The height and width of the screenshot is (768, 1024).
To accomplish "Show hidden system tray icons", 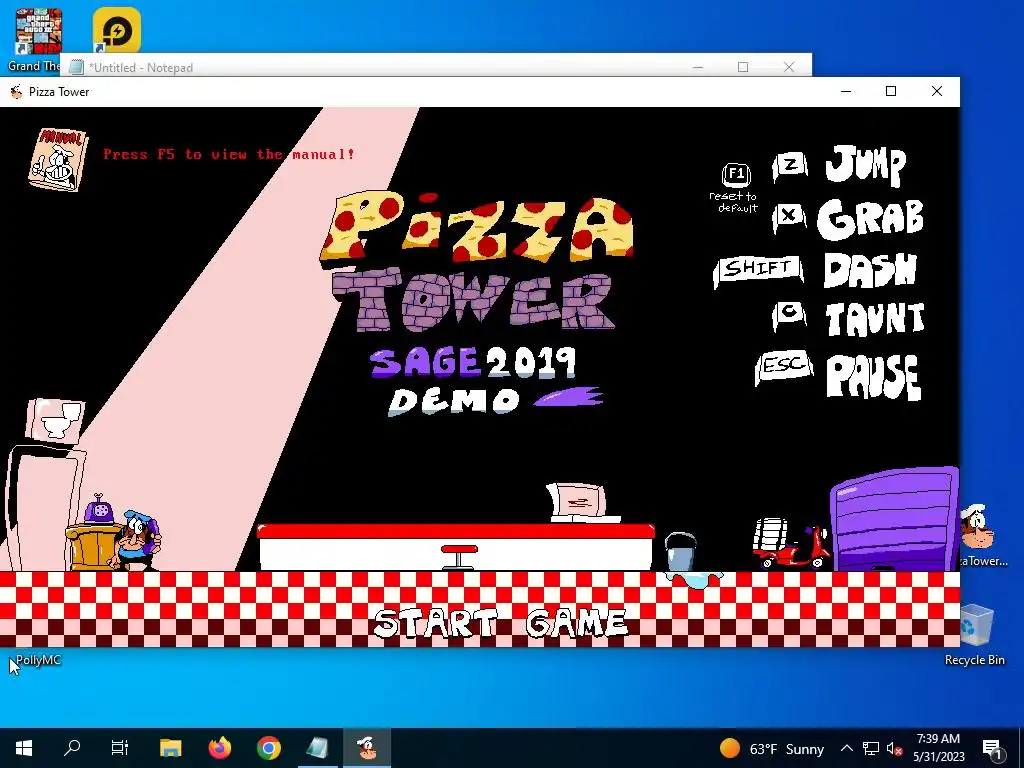I will (x=846, y=748).
